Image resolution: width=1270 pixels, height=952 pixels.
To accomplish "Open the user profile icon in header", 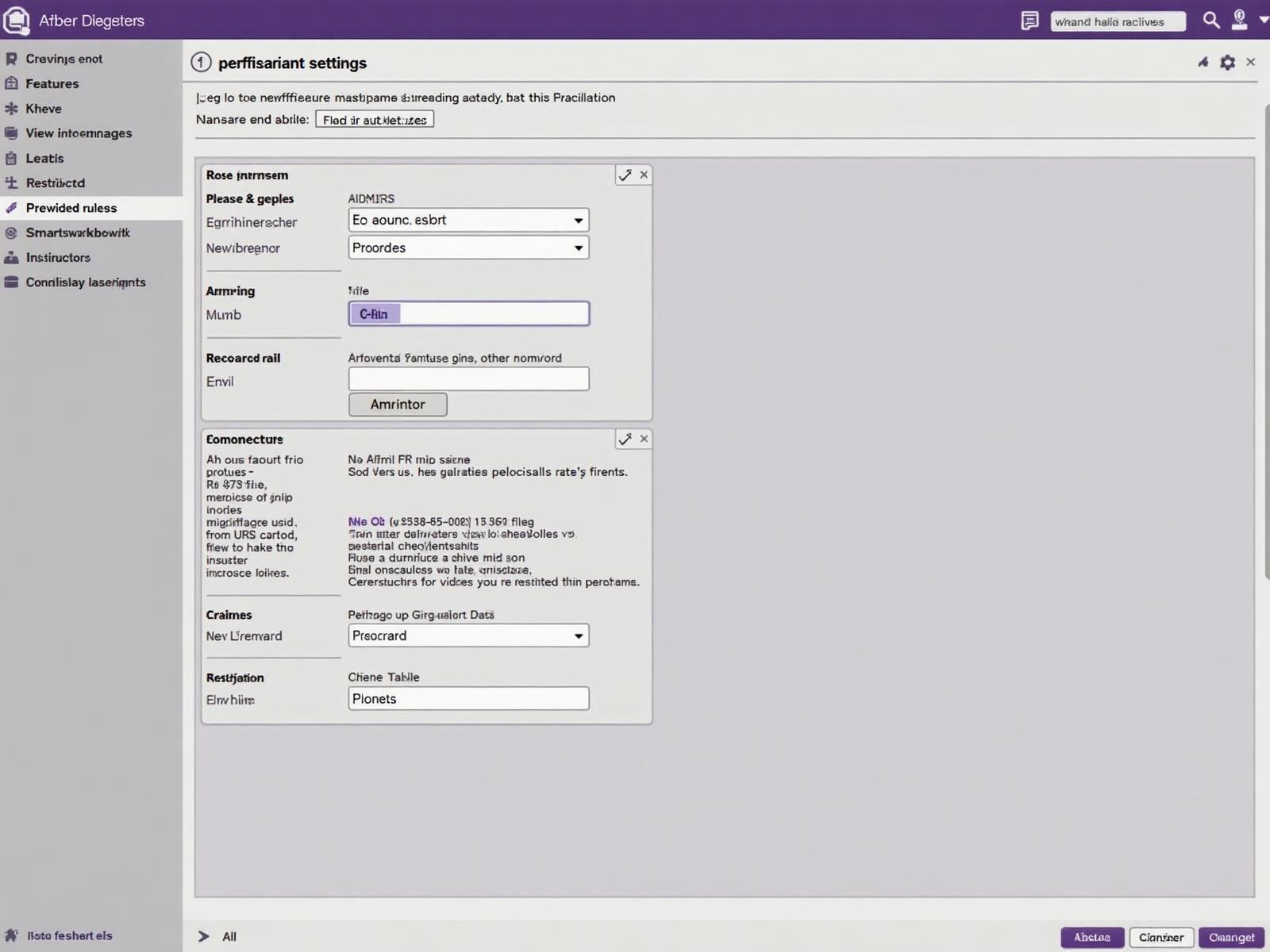I will point(1238,20).
